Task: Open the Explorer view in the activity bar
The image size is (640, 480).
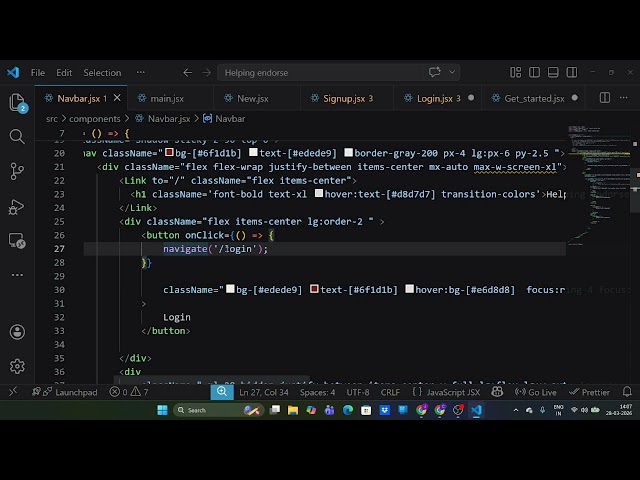Action: pos(17,102)
